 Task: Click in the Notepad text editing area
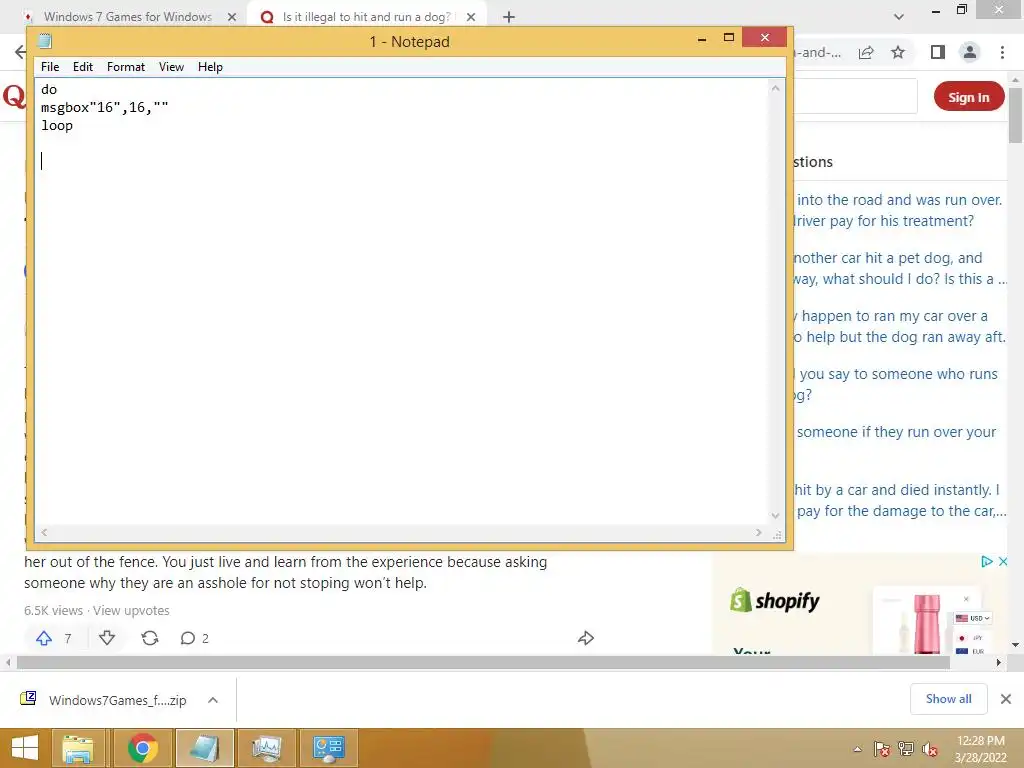[402, 302]
